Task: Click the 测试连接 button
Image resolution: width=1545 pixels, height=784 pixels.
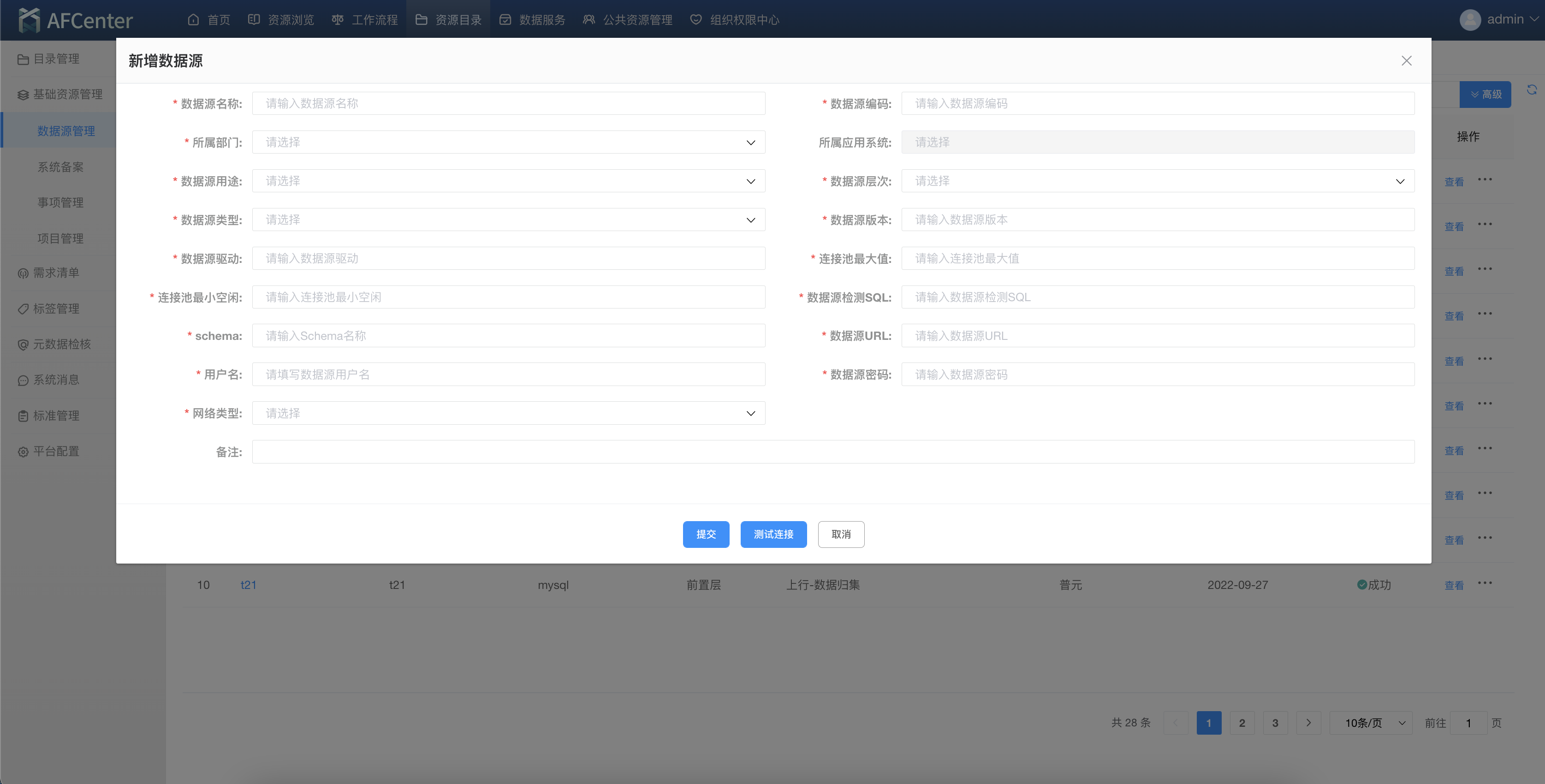Action: click(774, 534)
